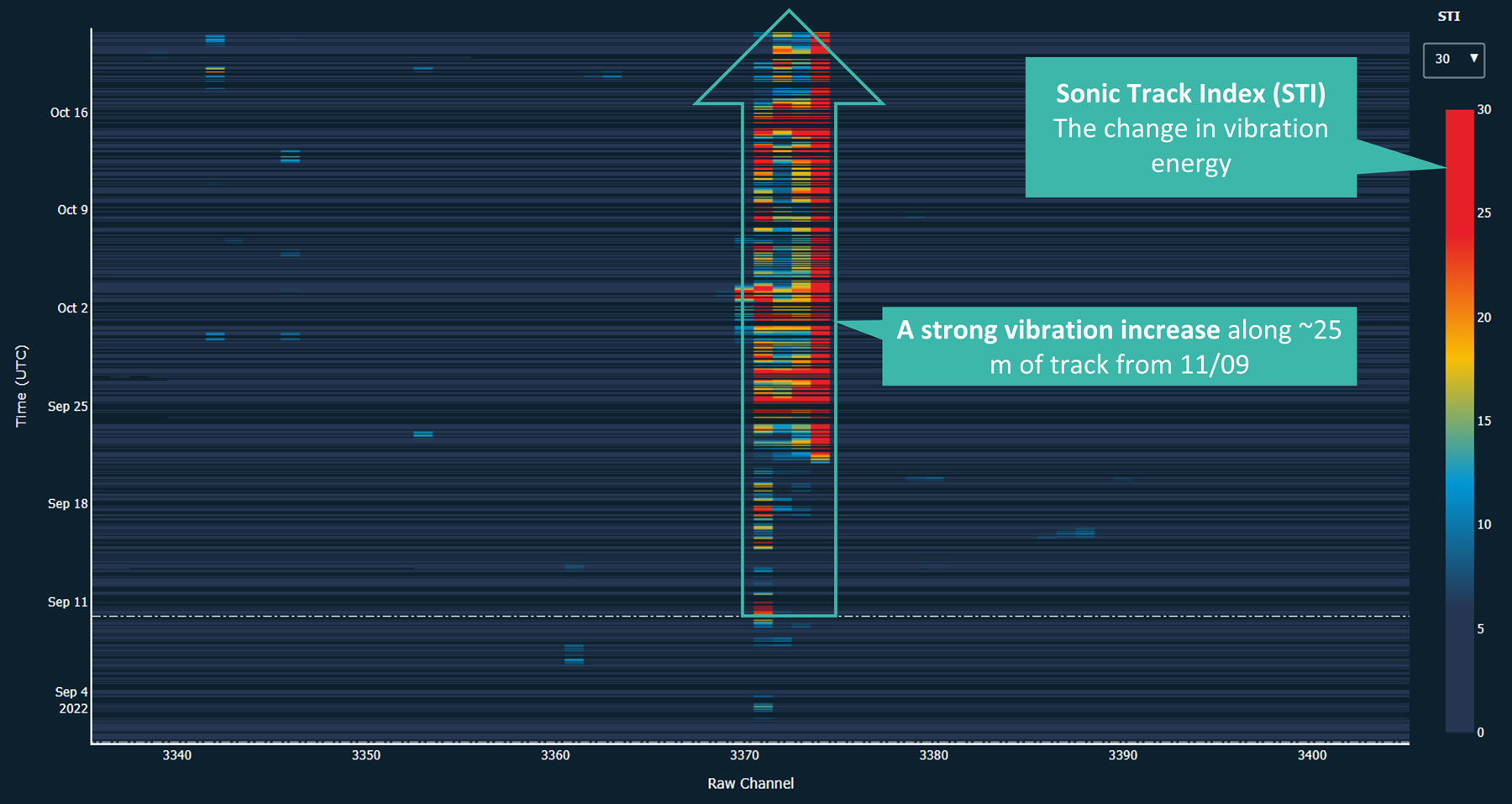1512x804 pixels.
Task: Click the Sep 11 label on the time axis
Action: click(x=67, y=602)
